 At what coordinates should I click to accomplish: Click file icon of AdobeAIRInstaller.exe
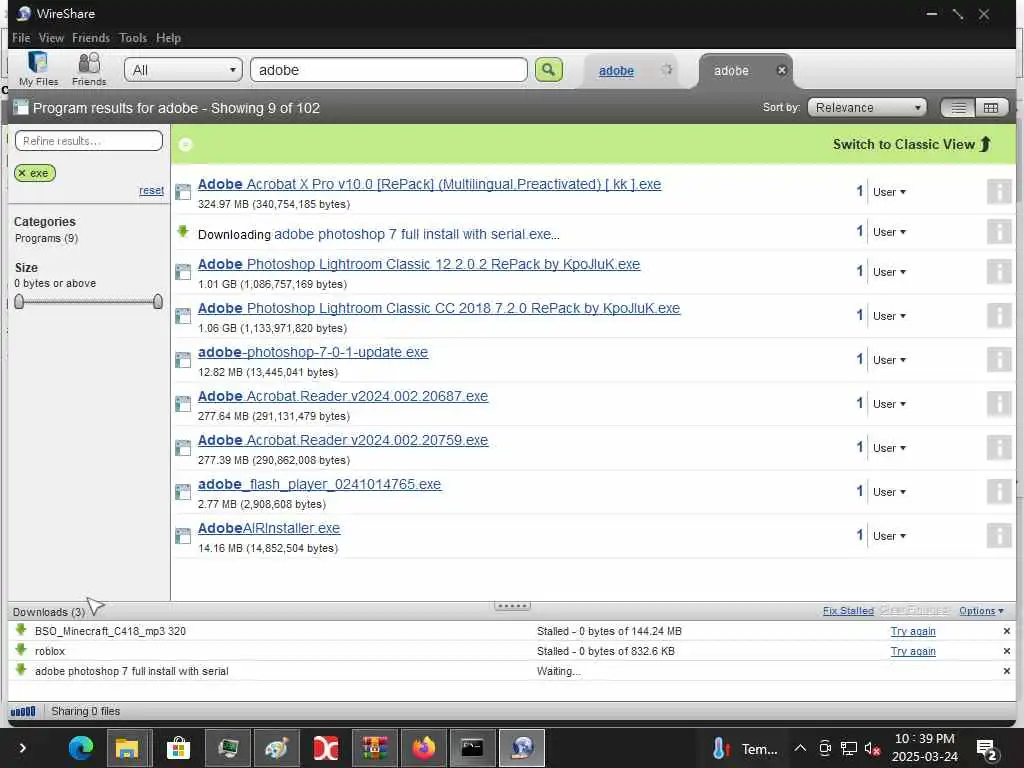coord(183,536)
